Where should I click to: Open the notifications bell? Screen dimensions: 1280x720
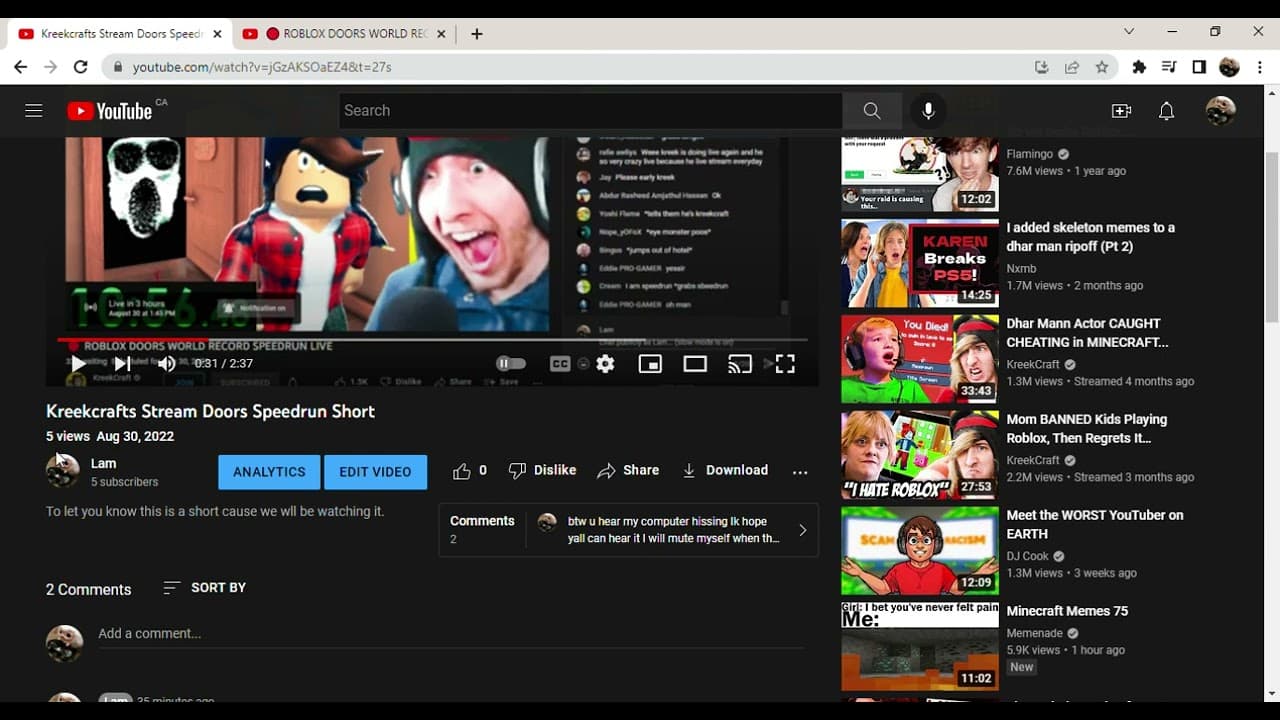click(1166, 111)
